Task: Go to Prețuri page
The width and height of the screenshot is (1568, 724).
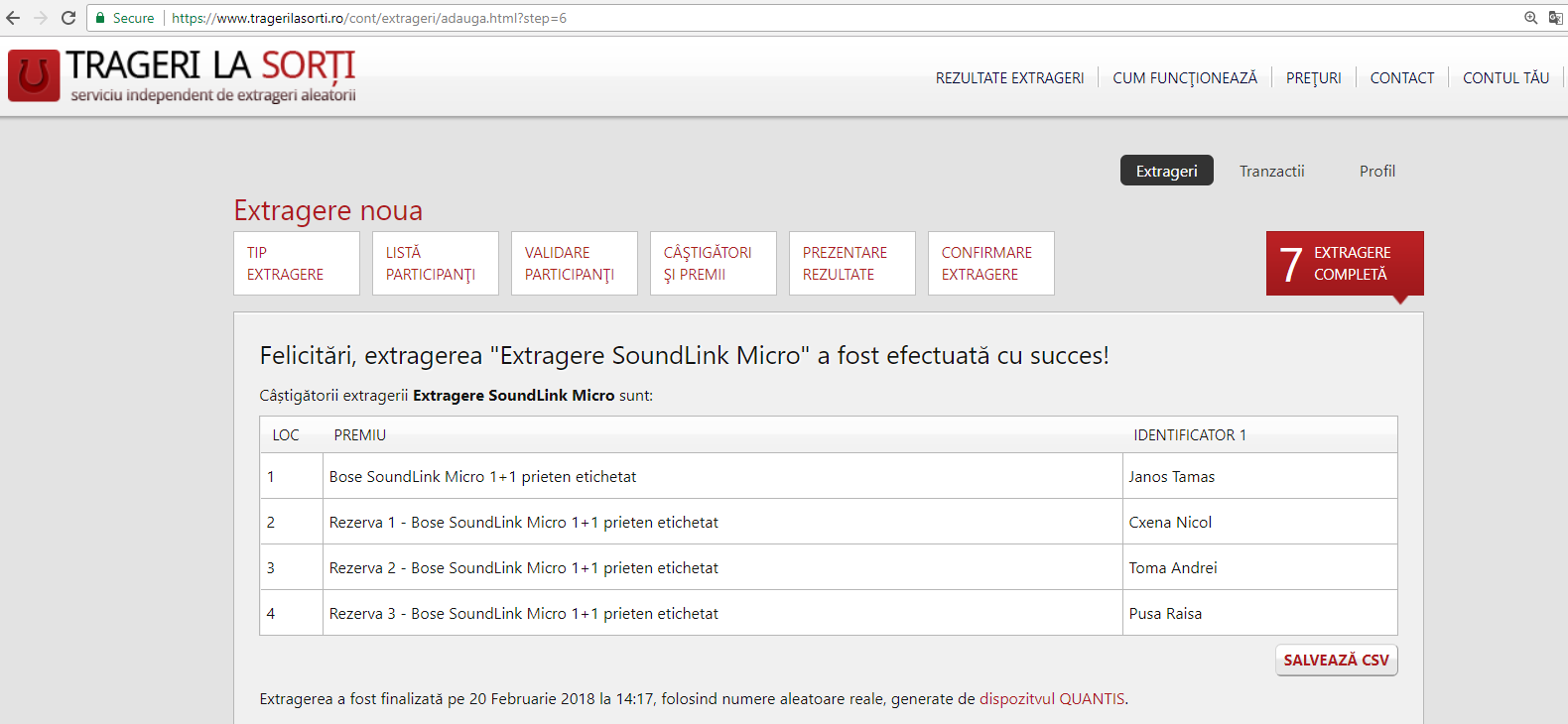Action: 1313,77
